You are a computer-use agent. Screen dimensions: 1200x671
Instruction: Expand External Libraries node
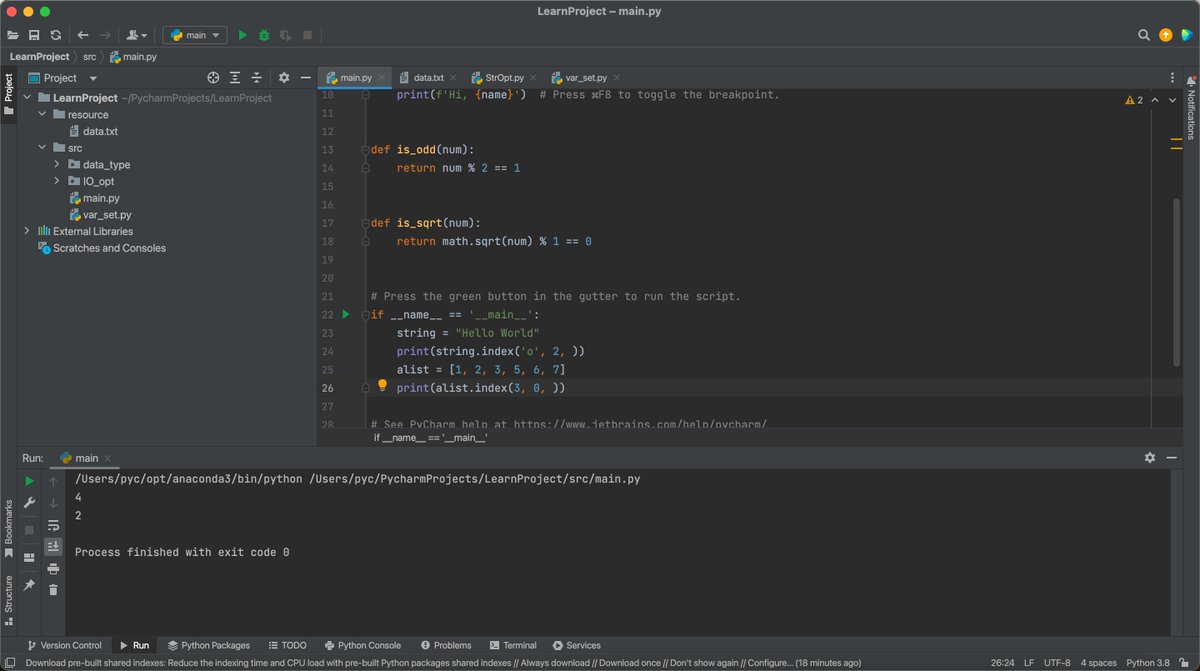tap(28, 231)
